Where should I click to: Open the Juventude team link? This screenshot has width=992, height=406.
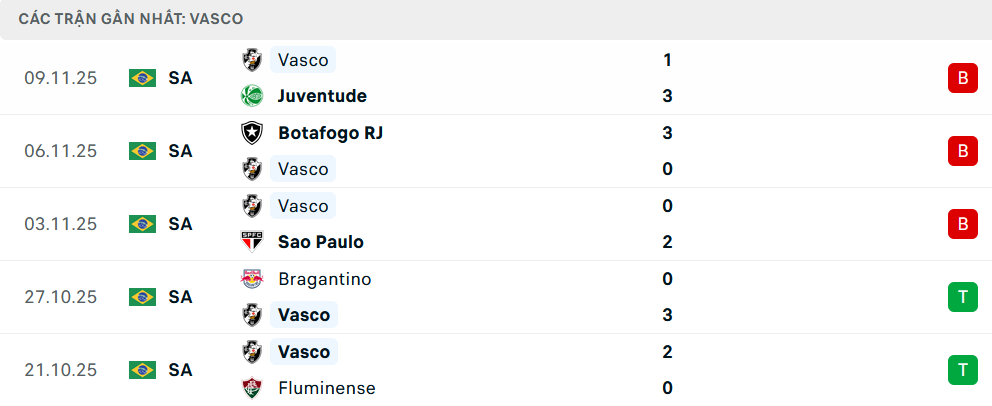click(322, 96)
